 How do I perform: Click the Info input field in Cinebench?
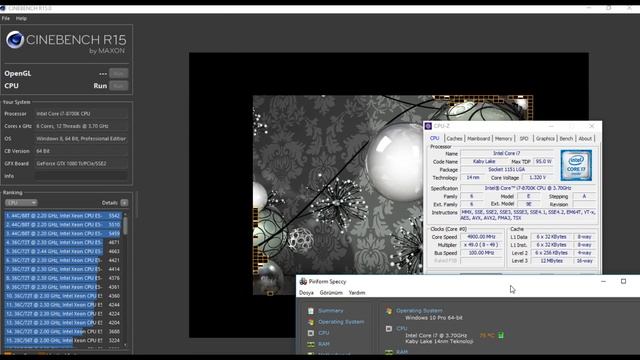81,176
